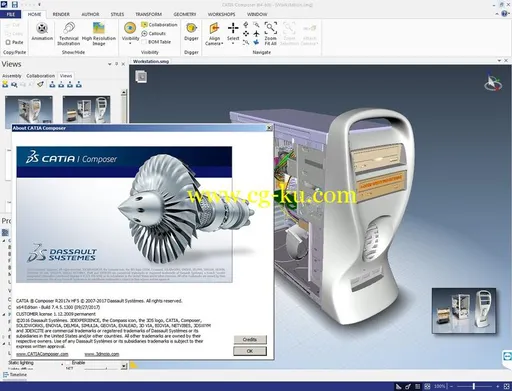The width and height of the screenshot is (512, 391).
Task: Open the www.CATIAComposer.com link
Action: 42,354
